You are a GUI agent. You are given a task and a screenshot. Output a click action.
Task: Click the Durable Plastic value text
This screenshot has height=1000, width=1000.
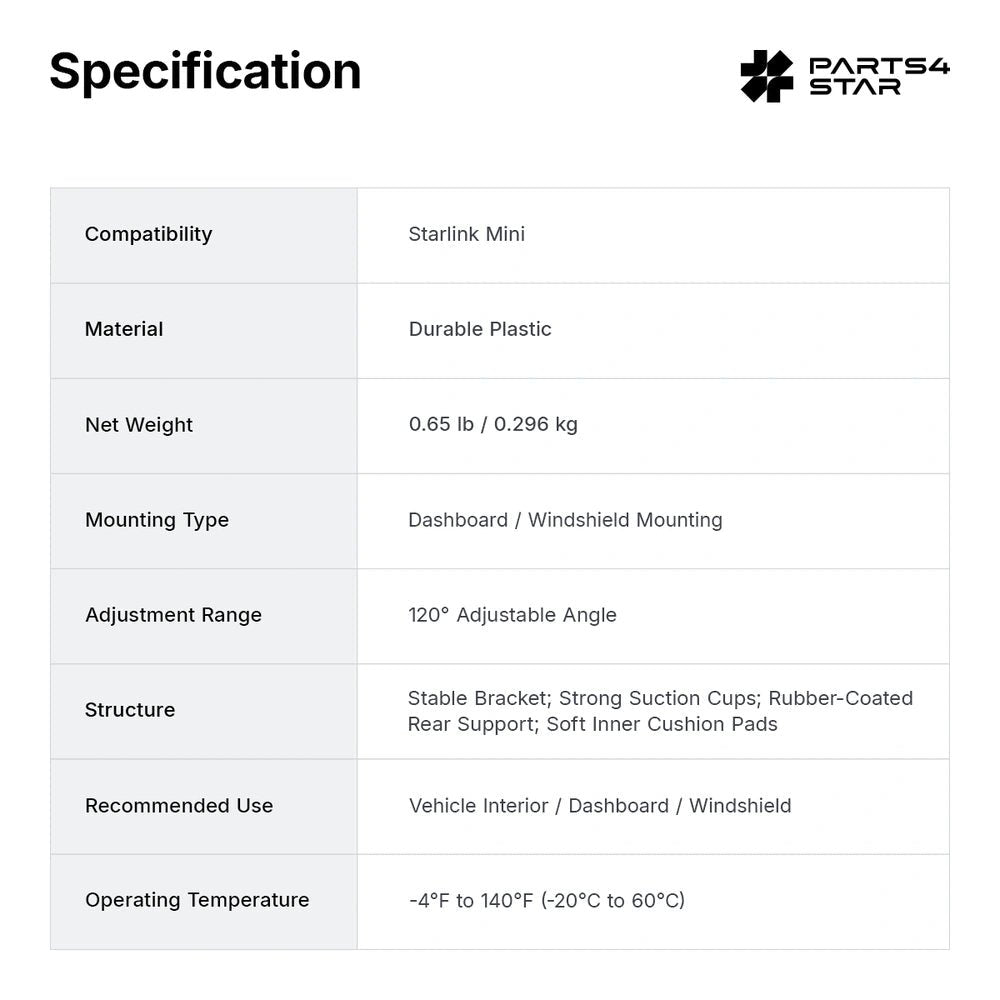point(480,329)
